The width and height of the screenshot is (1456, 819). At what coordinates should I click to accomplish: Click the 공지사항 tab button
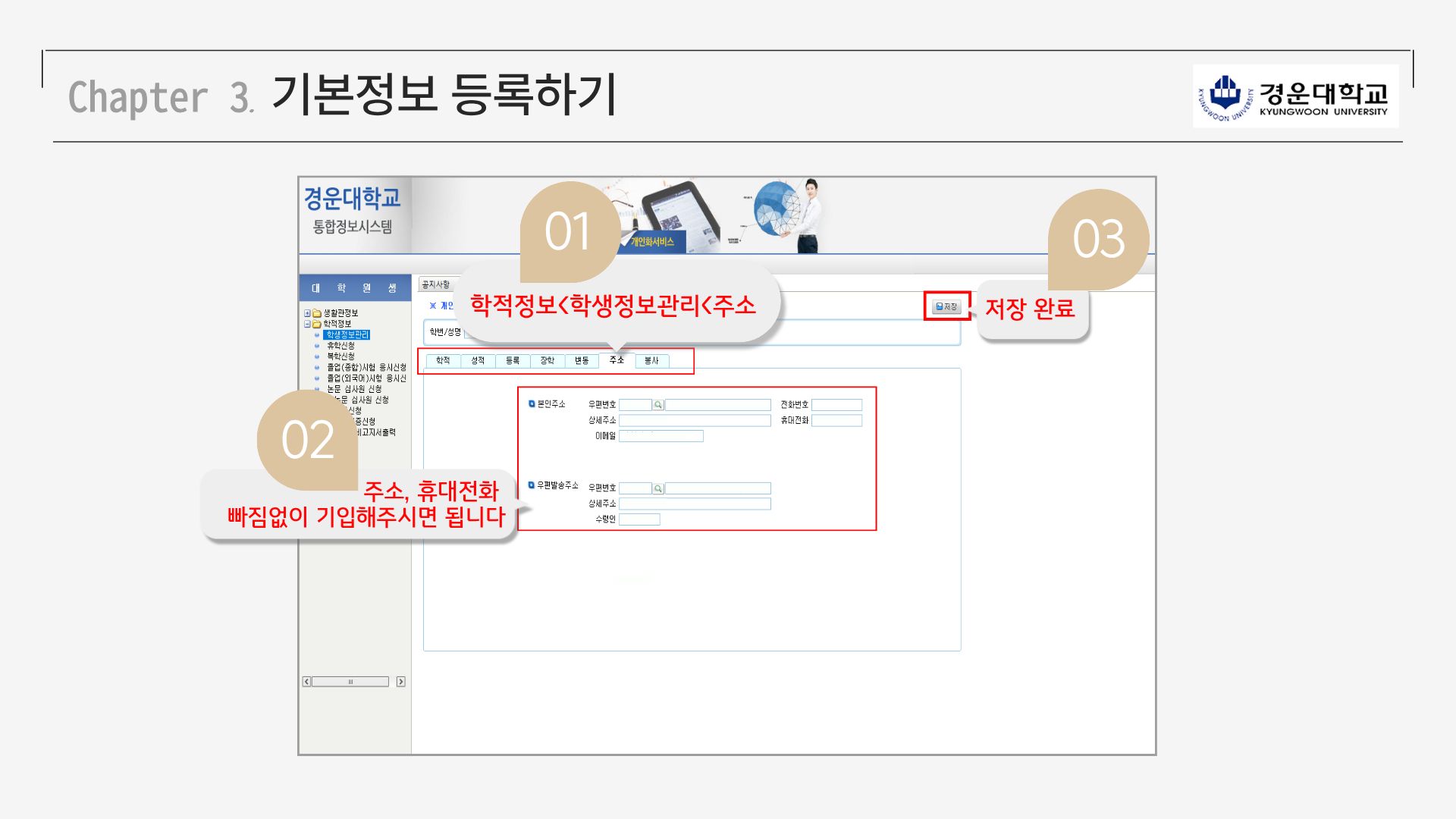[435, 284]
